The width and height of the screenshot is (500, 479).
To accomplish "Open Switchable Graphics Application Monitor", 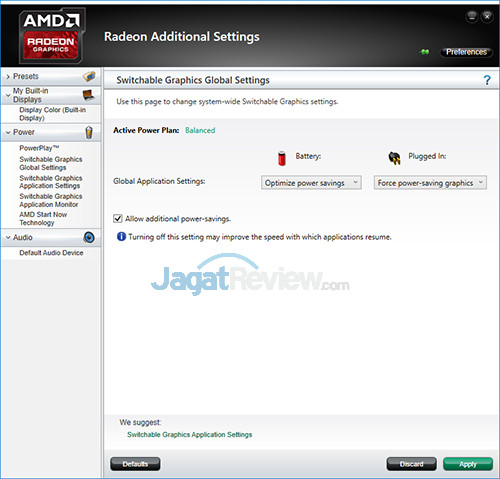I will tap(51, 200).
